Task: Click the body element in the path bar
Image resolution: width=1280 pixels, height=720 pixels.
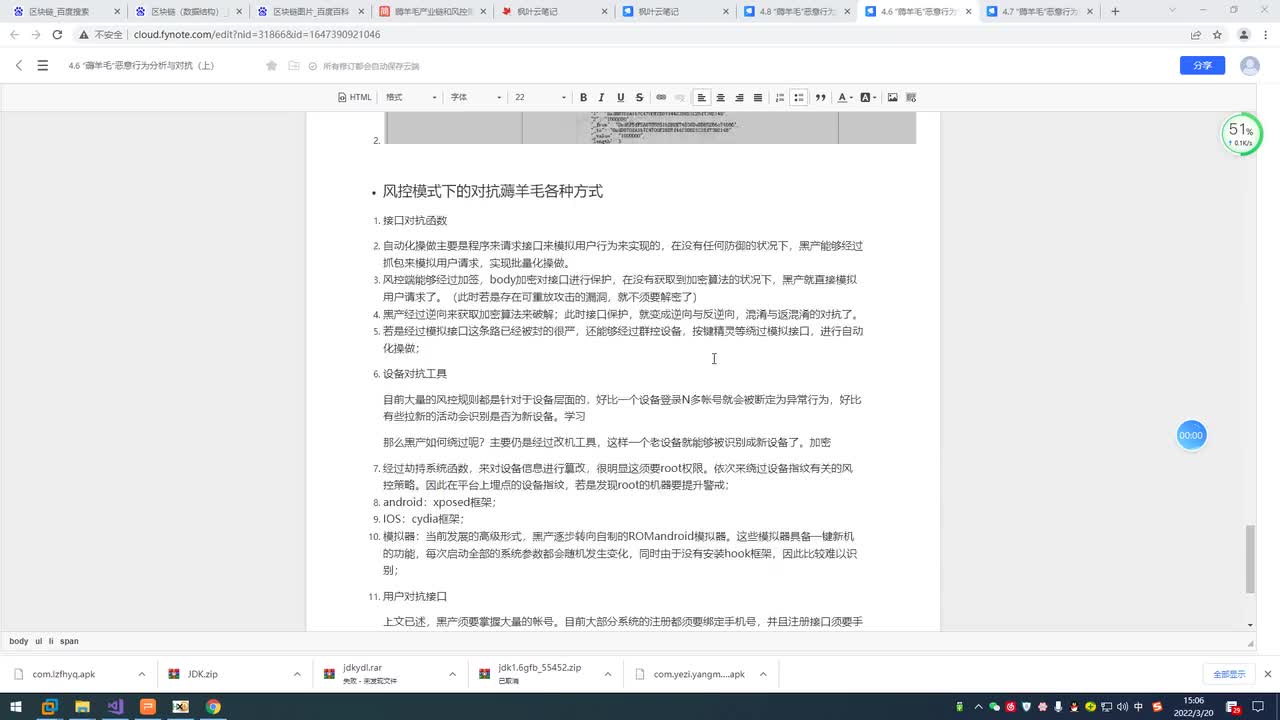Action: 19,641
